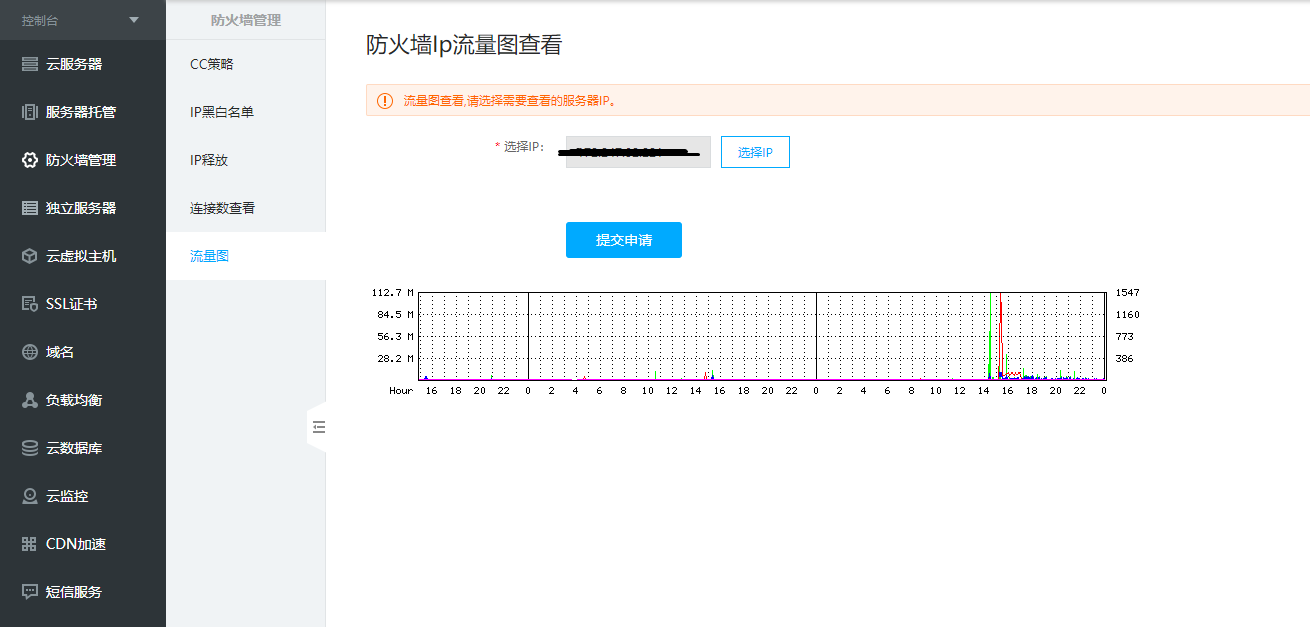Click the 1547 right axis label
This screenshot has height=627, width=1310.
1127,293
